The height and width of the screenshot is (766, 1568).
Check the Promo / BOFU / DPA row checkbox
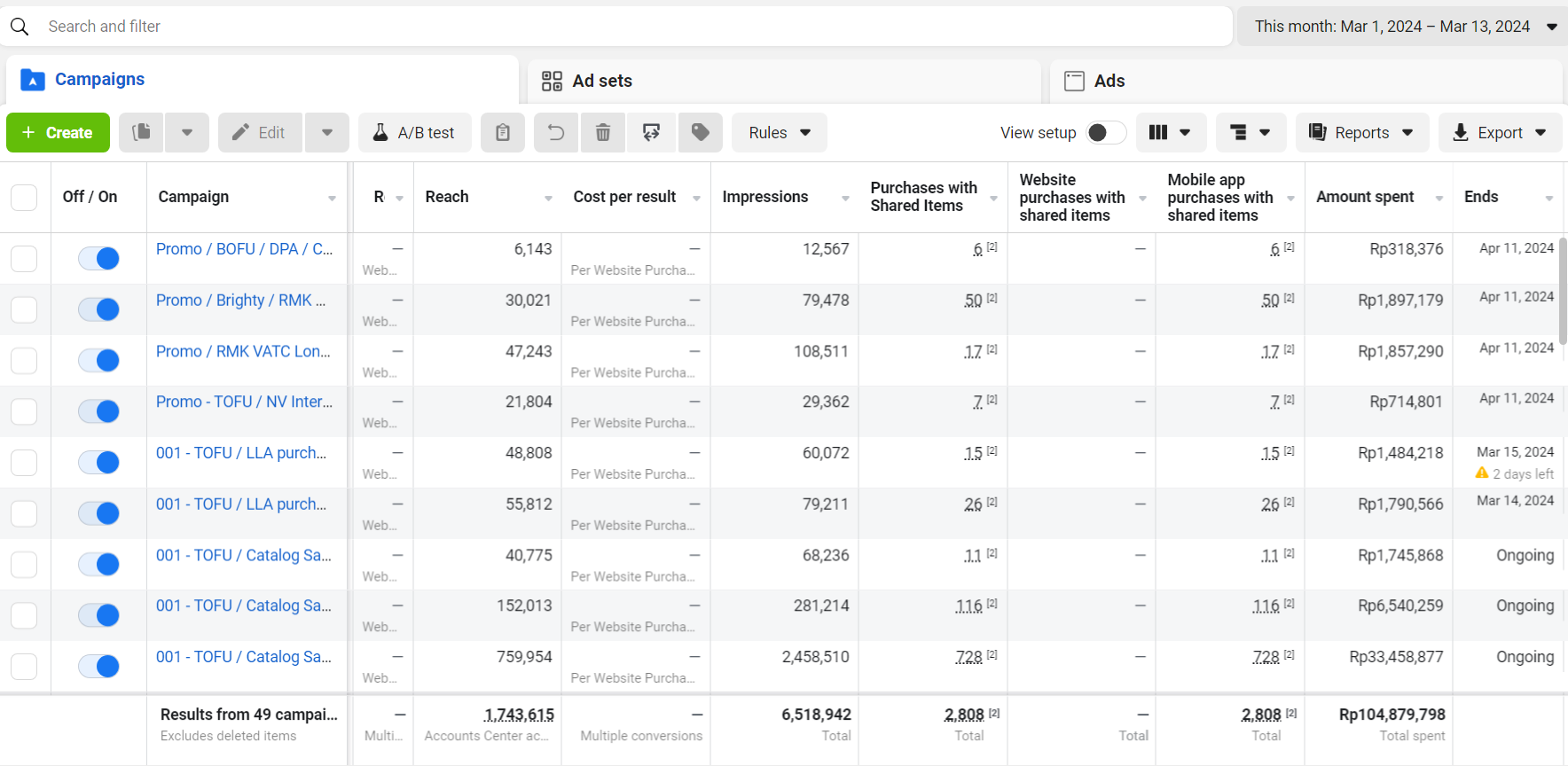coord(24,259)
